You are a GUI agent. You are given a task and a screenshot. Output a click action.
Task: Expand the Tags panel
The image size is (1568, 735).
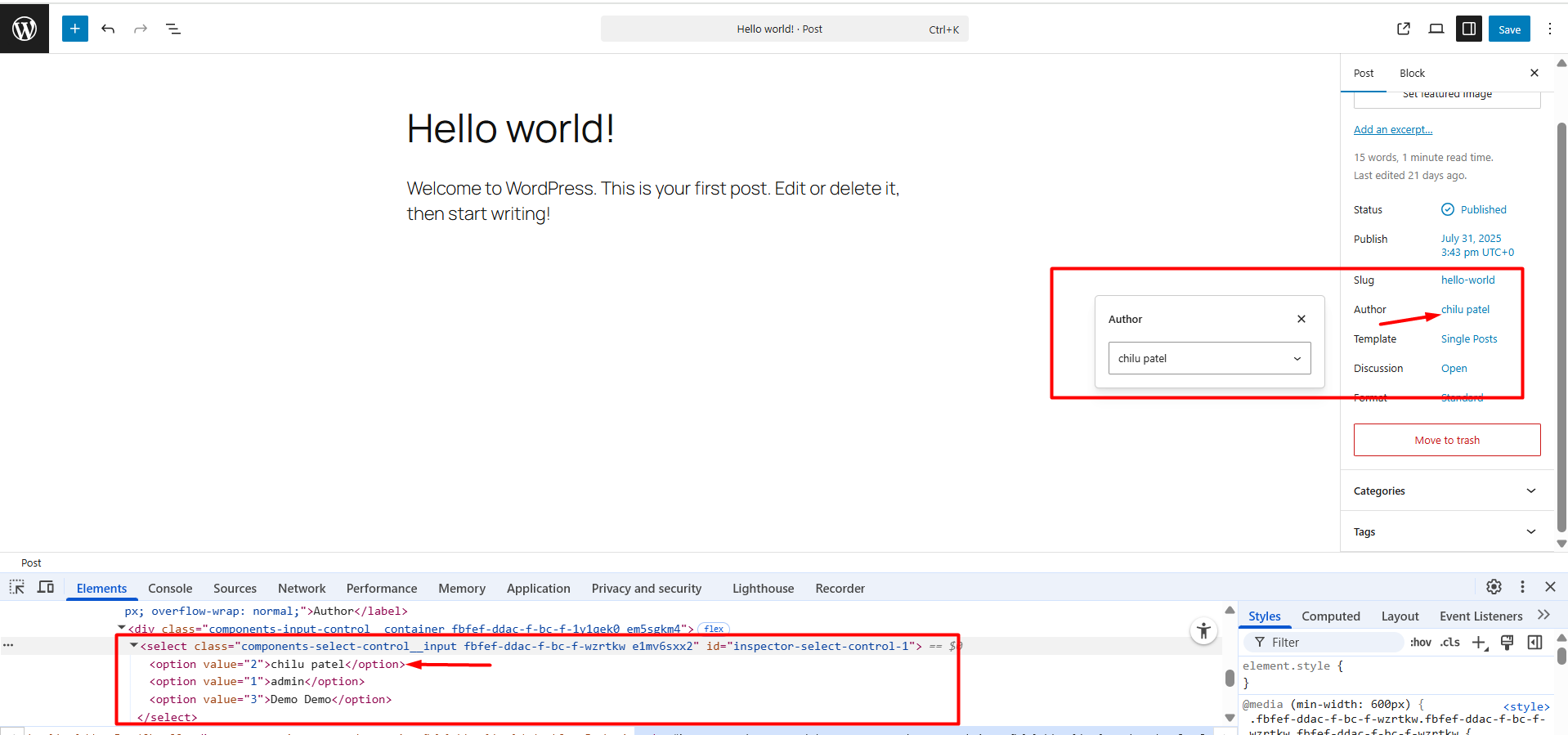(1446, 531)
